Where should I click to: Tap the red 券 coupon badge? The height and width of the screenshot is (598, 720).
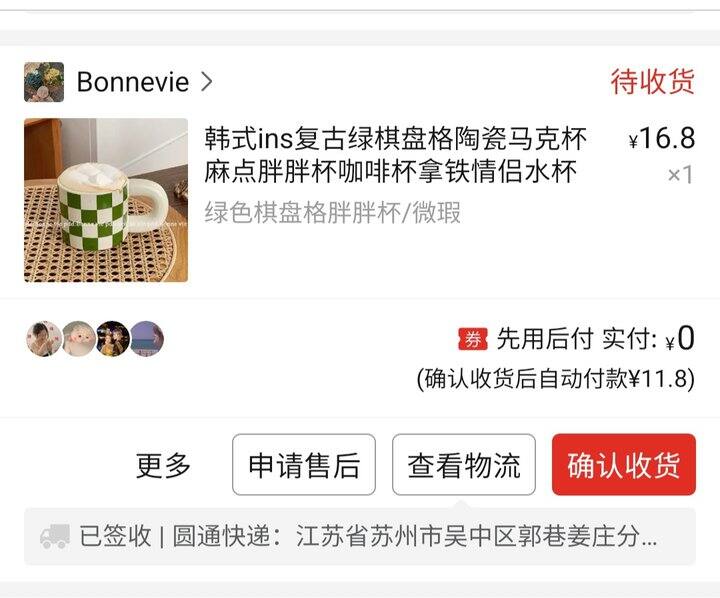click(472, 339)
